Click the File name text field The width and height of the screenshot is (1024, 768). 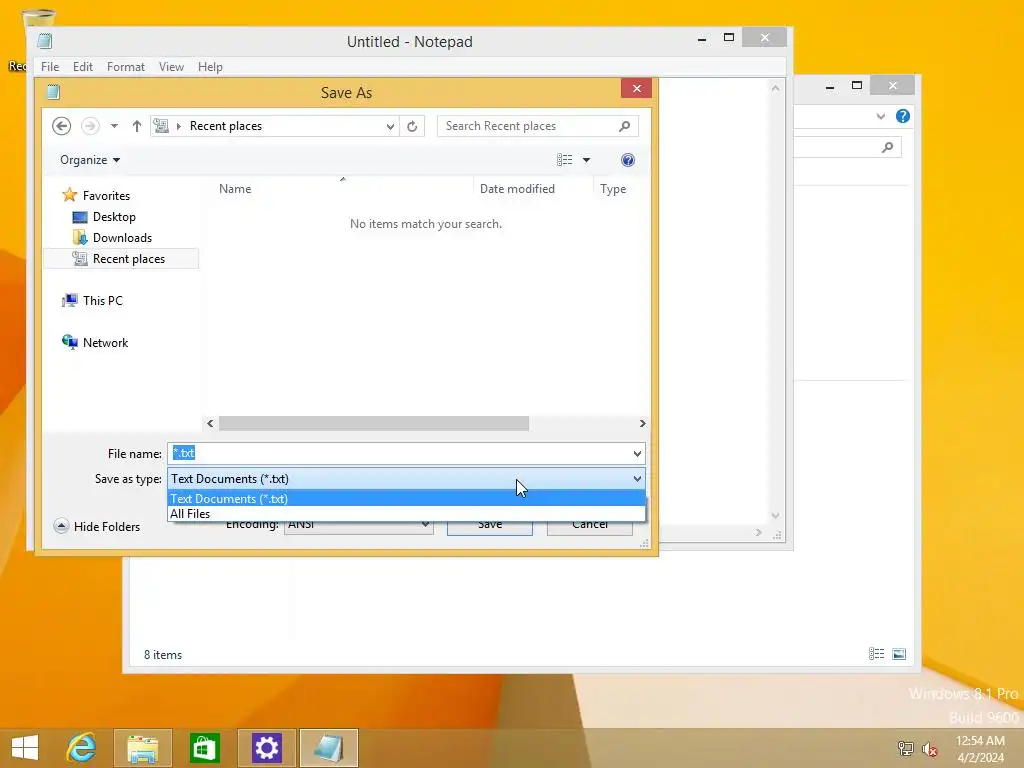click(x=398, y=453)
